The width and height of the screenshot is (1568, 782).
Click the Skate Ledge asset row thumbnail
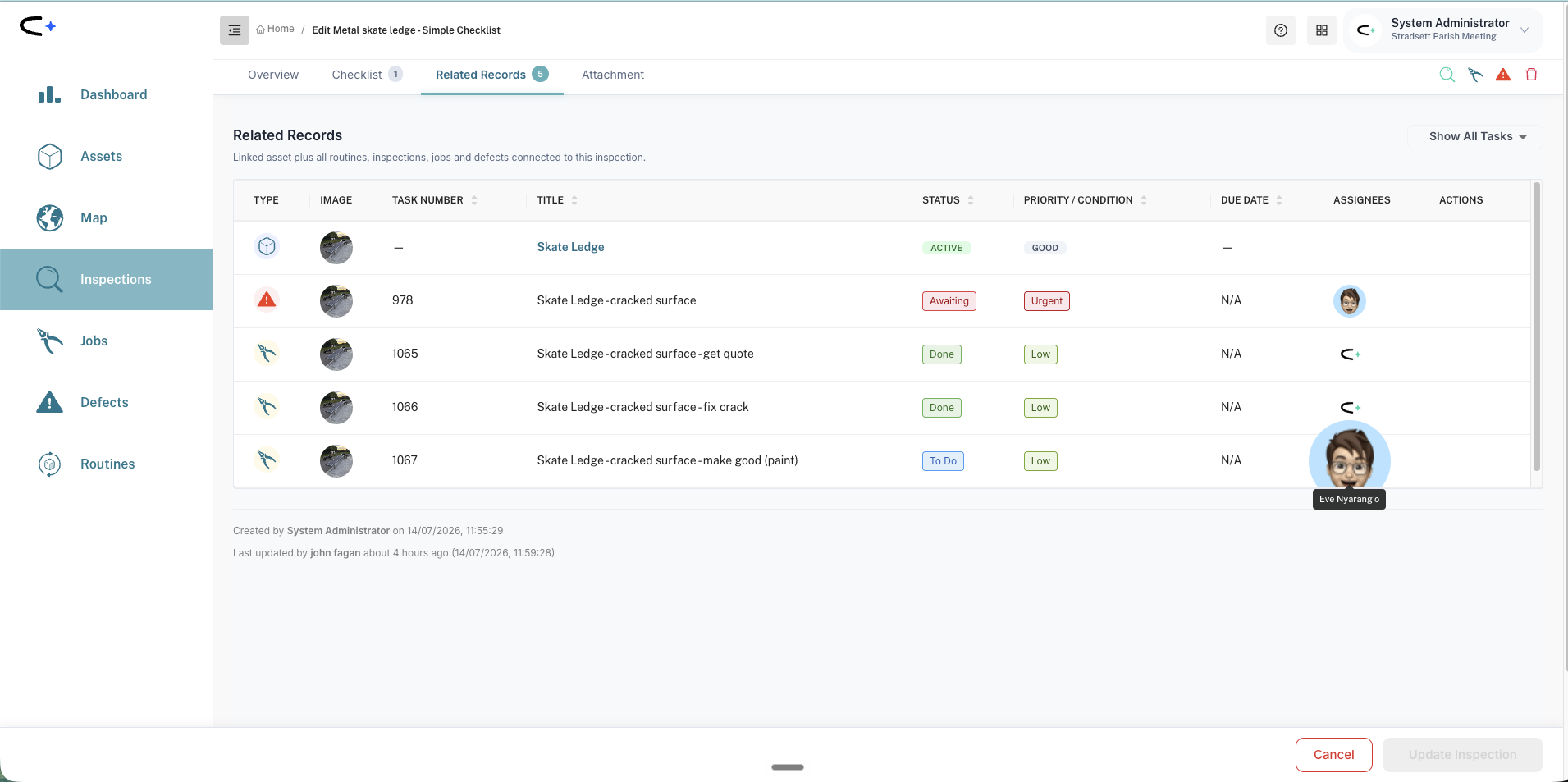coord(336,248)
